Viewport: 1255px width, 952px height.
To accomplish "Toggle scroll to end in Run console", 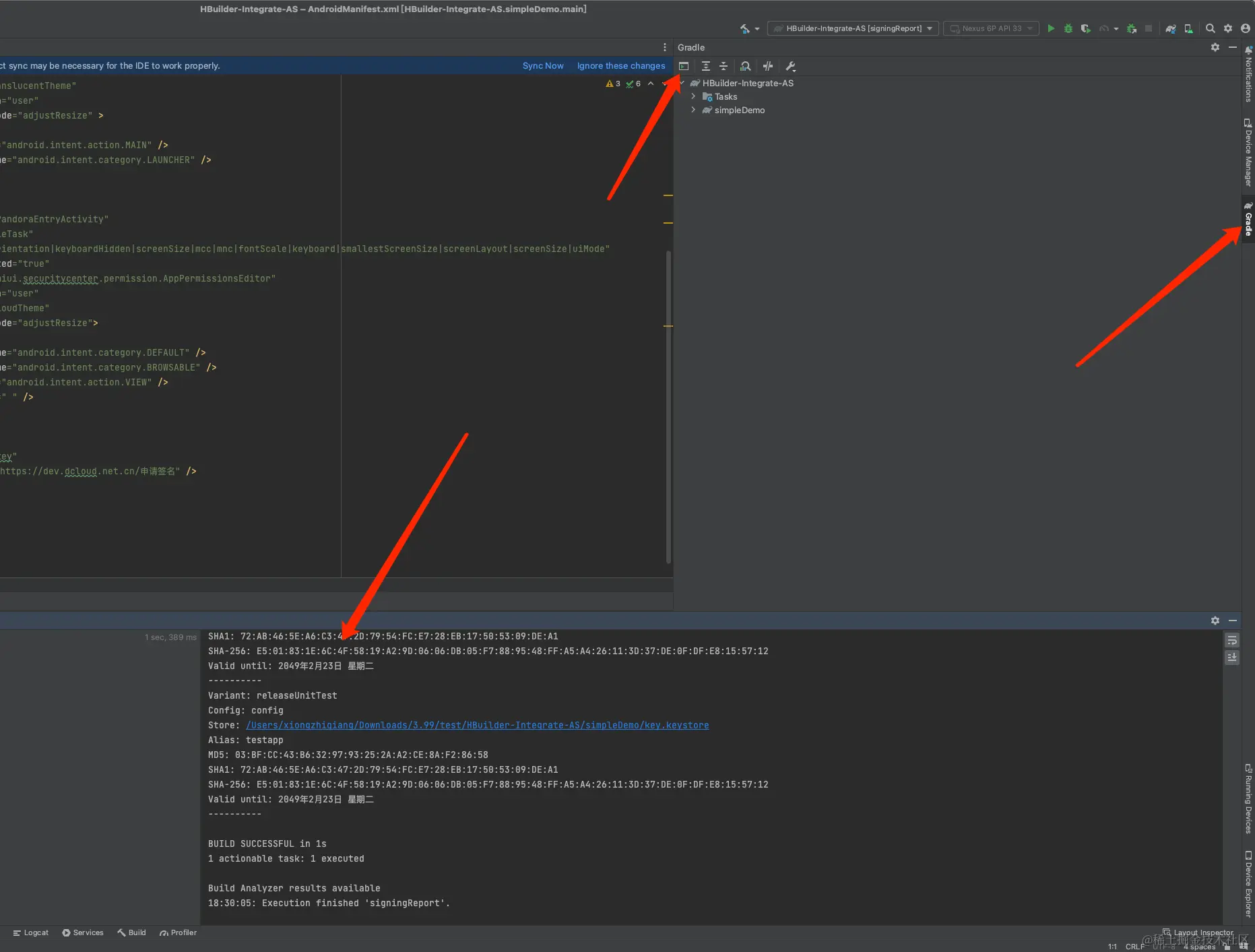I will 1232,657.
